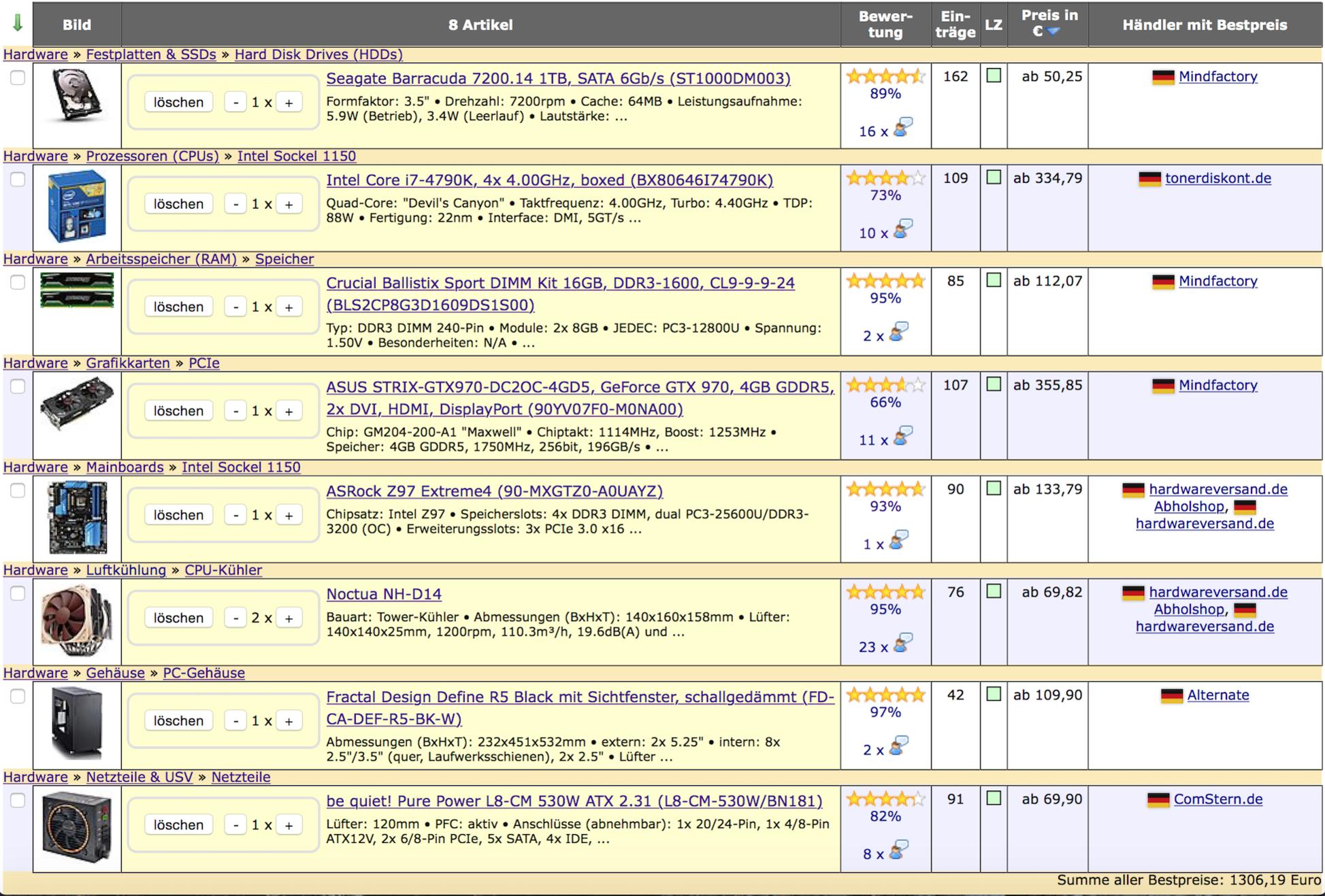Click the German flag beside Alternate
This screenshot has height=896, width=1325.
coord(1171,696)
